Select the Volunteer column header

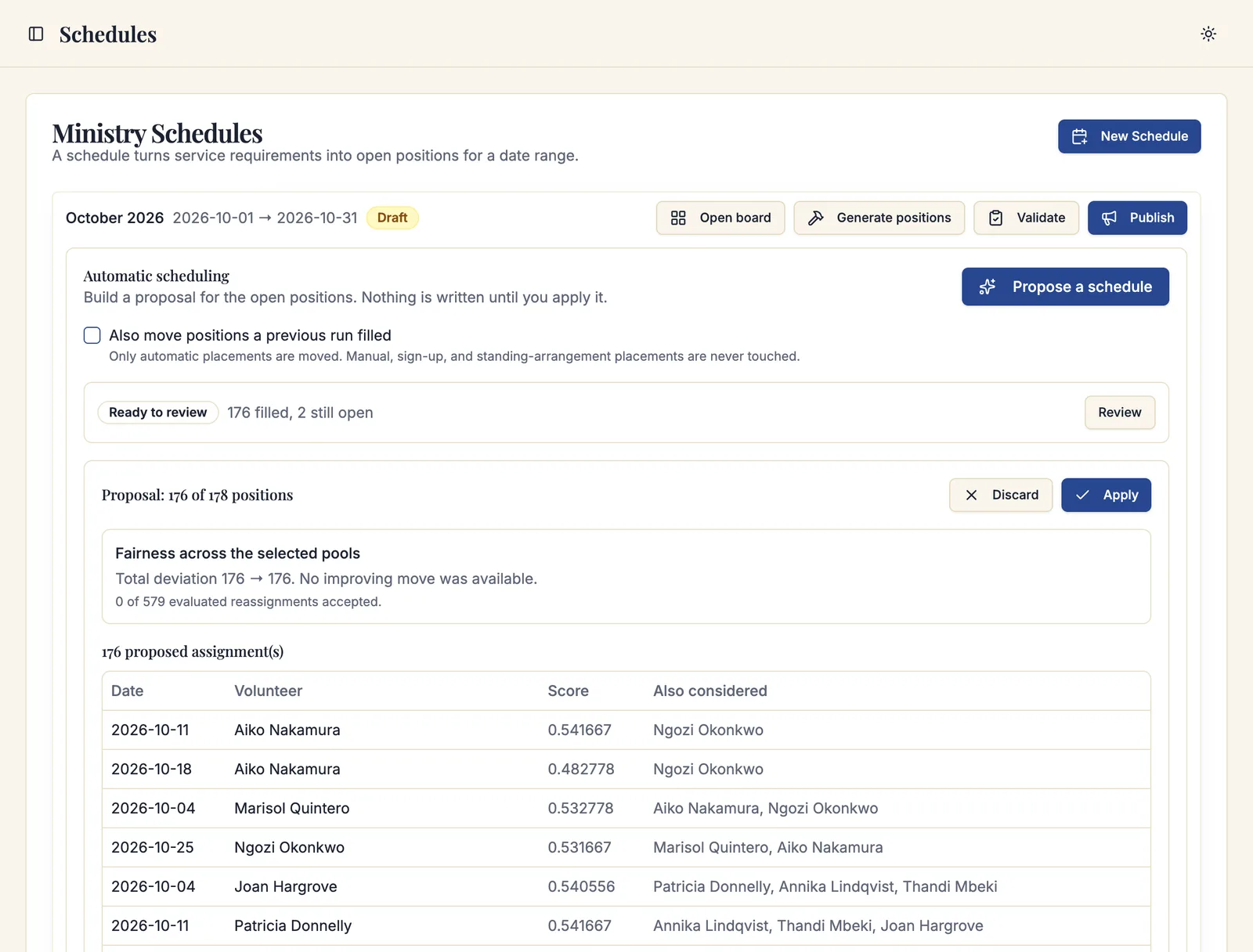268,691
